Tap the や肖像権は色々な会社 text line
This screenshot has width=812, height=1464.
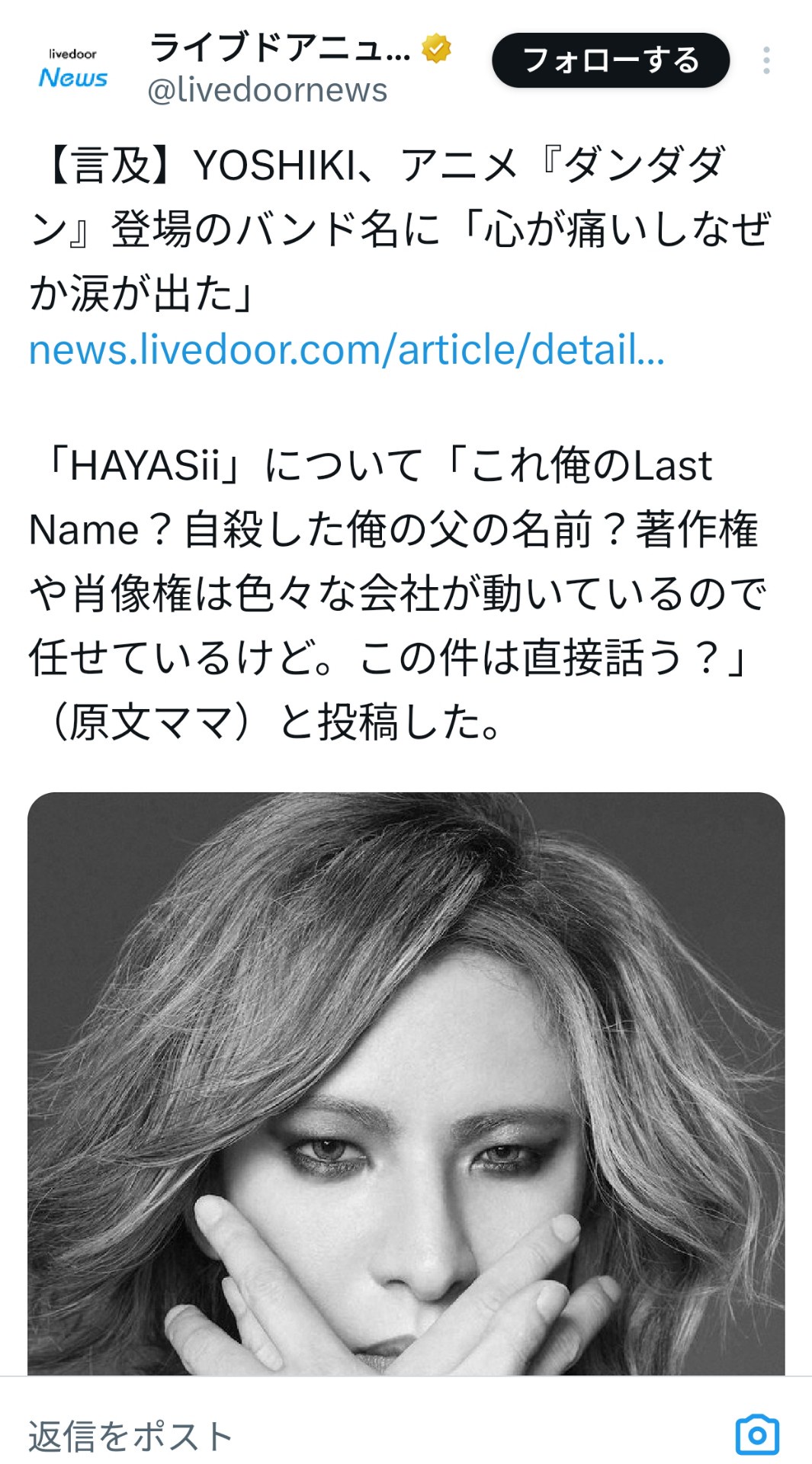point(398,594)
